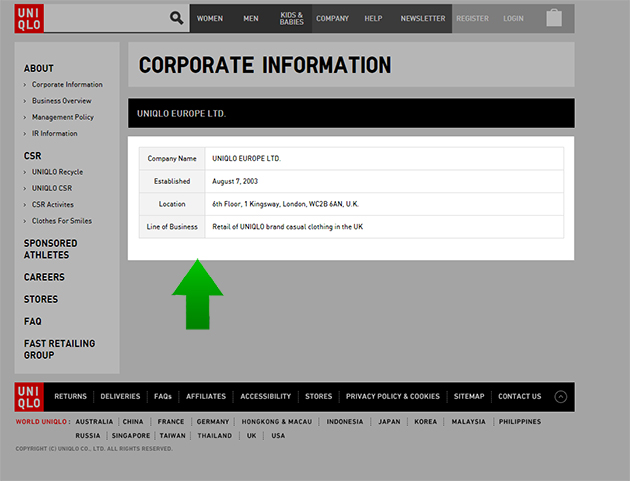Click 'Retail of UNIQLO brand casual clothing' text

tap(288, 227)
